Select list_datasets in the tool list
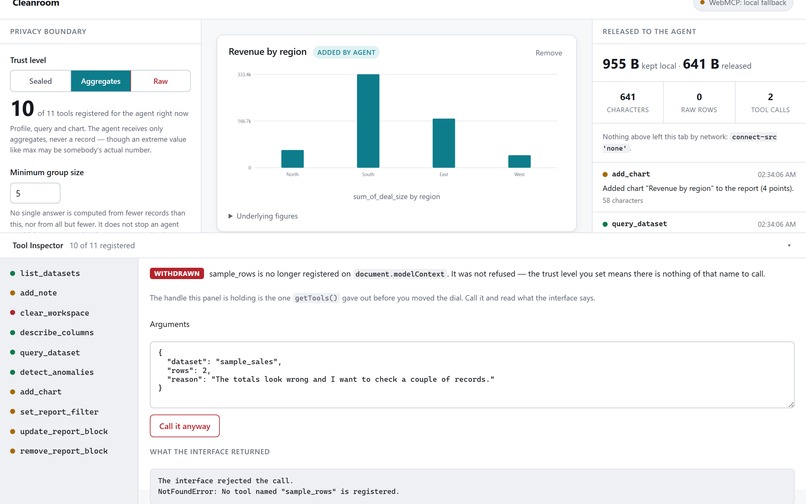This screenshot has height=504, width=806. point(50,274)
